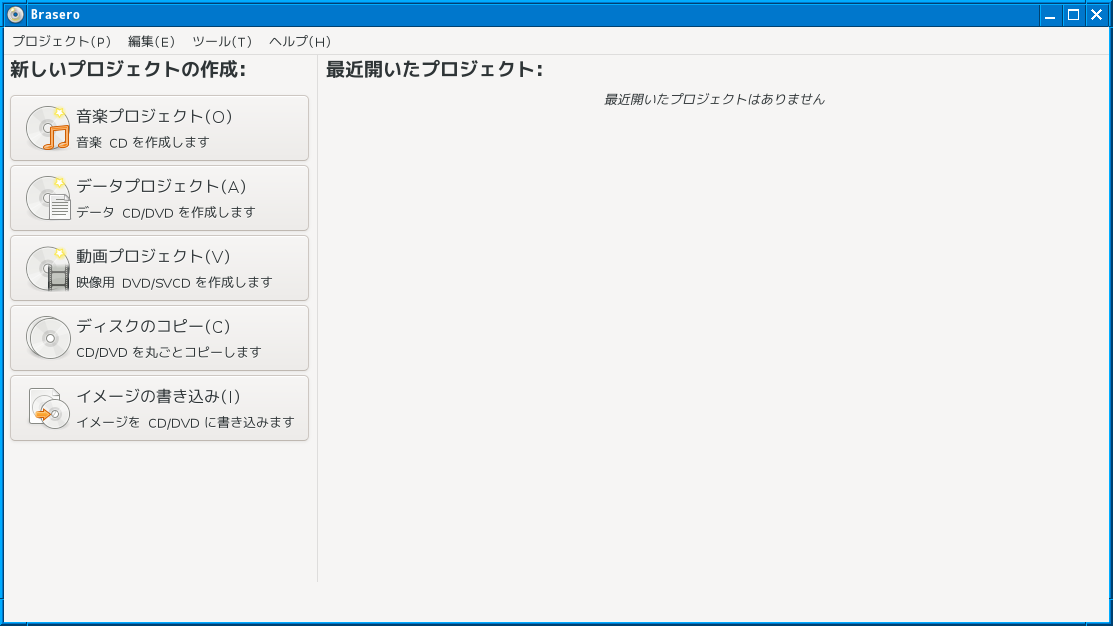Click the image burn icon with orange arrow

48,408
